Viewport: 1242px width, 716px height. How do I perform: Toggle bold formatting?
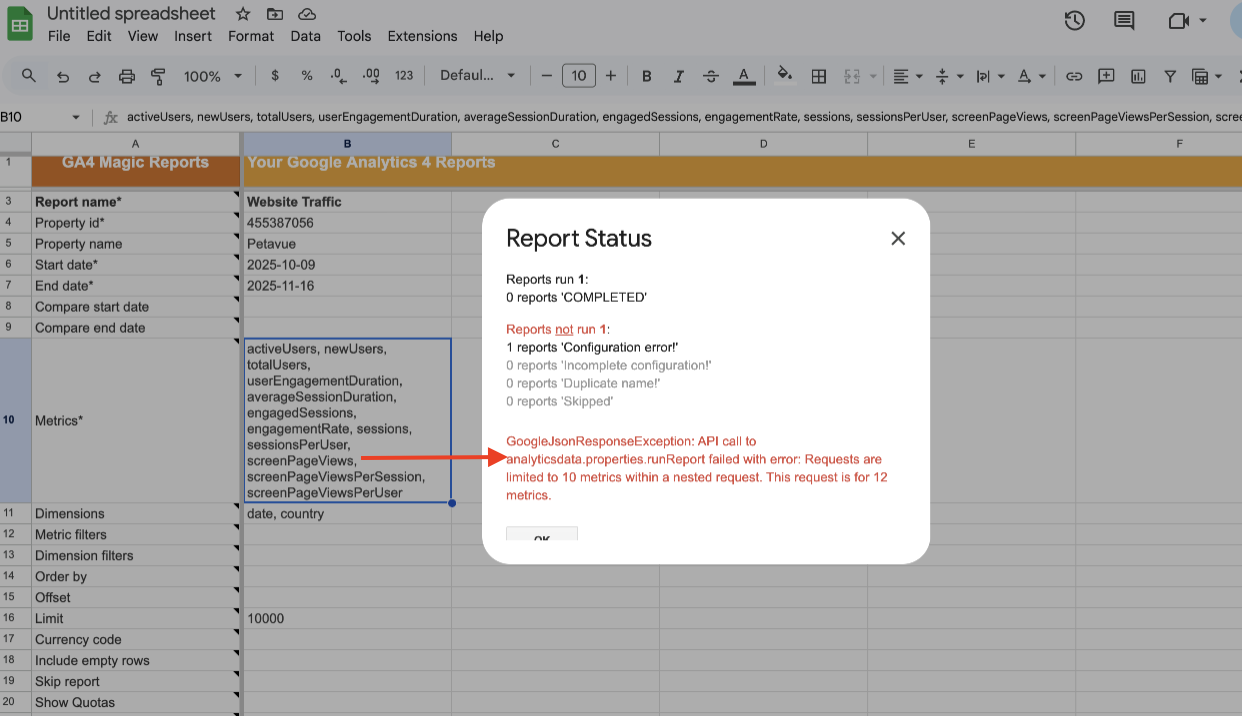click(647, 76)
